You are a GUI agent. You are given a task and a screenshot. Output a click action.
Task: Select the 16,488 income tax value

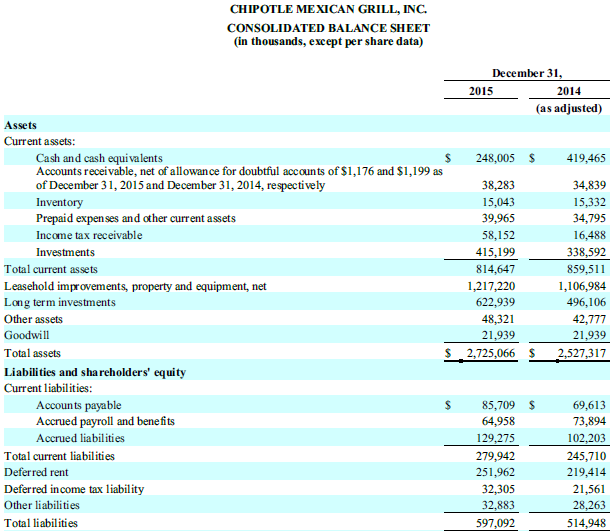[x=589, y=235]
